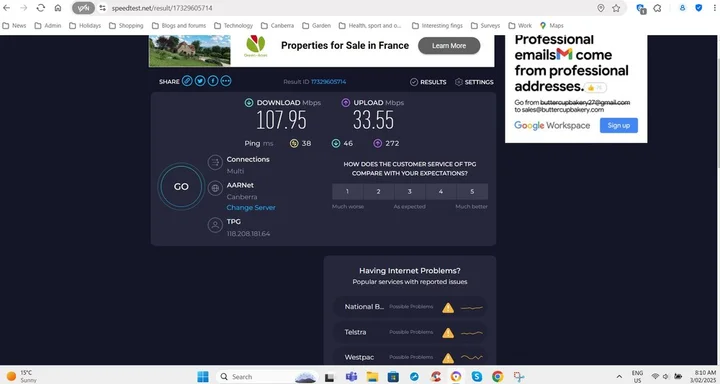Image resolution: width=720 pixels, height=384 pixels.
Task: Open Telstra reported issues row
Action: pos(410,332)
